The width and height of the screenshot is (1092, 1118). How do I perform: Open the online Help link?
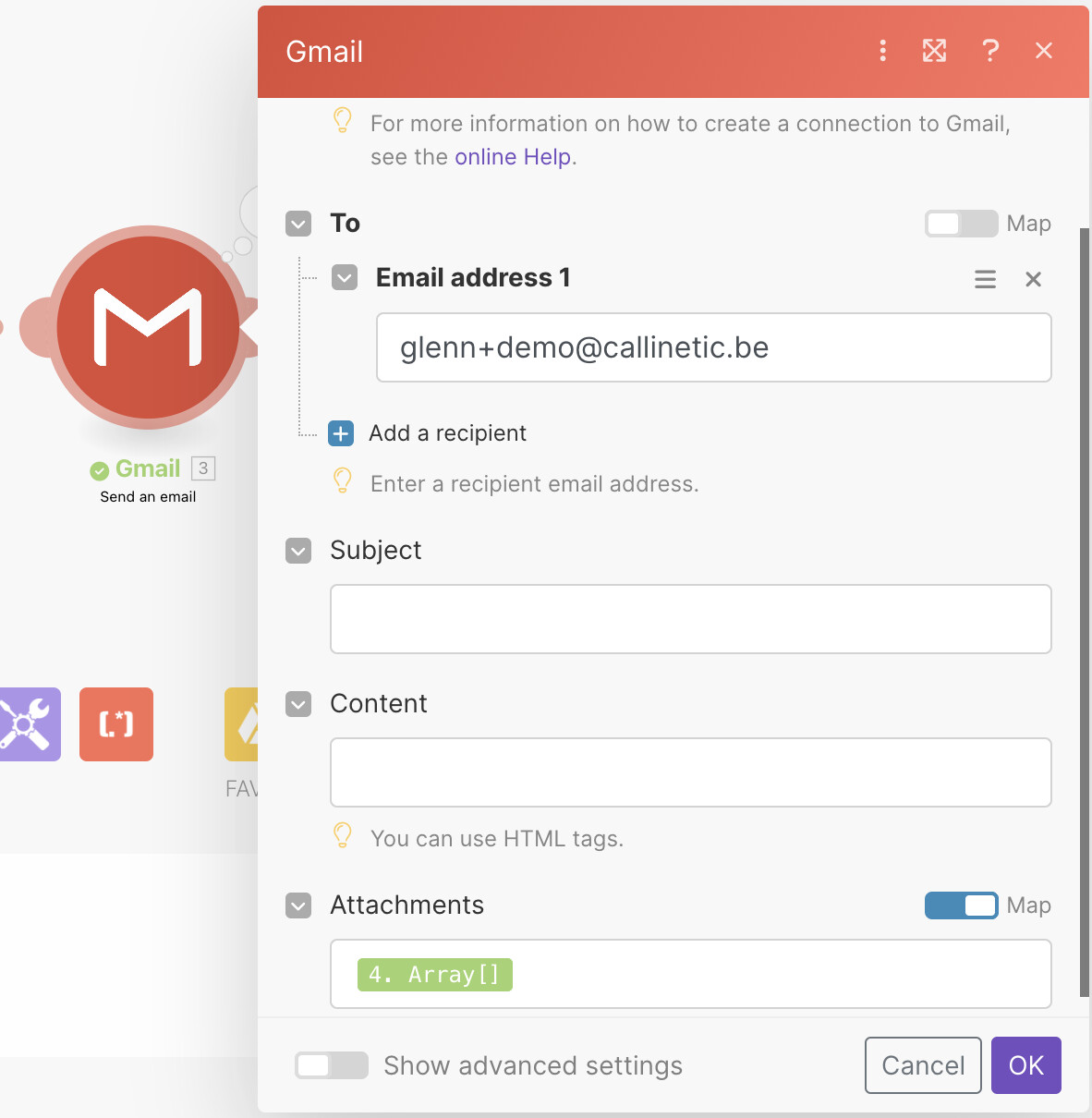click(x=513, y=157)
